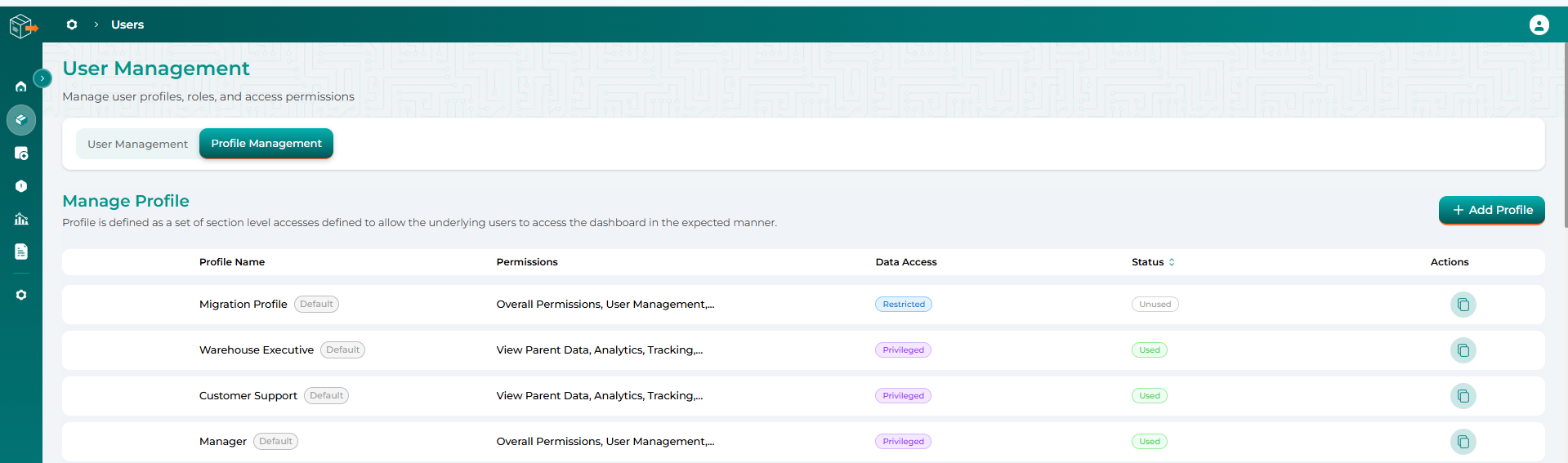Click the package logo at top left

pyautogui.click(x=22, y=26)
